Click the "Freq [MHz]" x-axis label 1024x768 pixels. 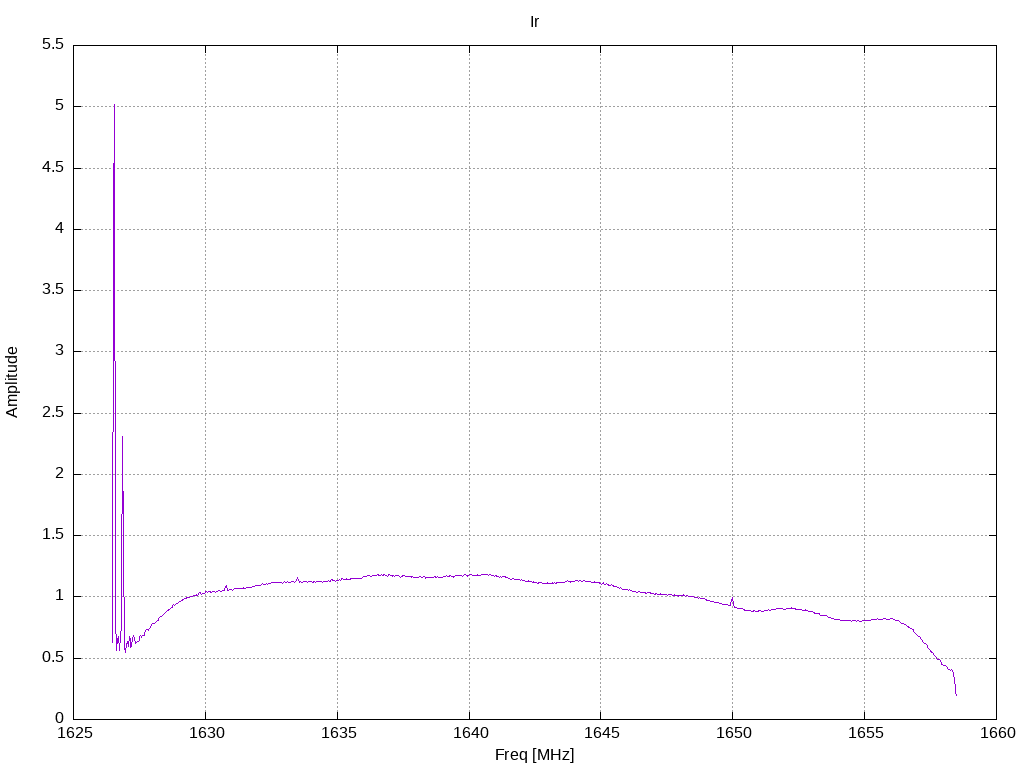[x=534, y=754]
